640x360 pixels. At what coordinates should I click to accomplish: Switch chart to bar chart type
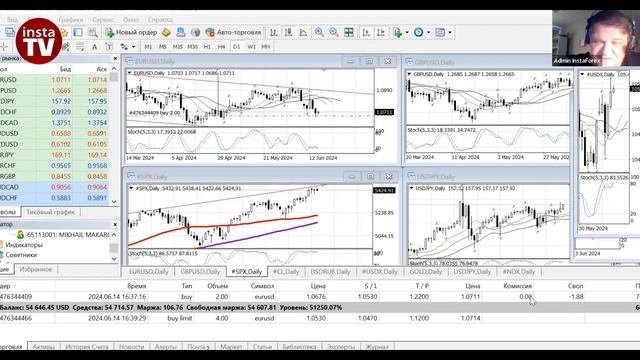click(274, 32)
